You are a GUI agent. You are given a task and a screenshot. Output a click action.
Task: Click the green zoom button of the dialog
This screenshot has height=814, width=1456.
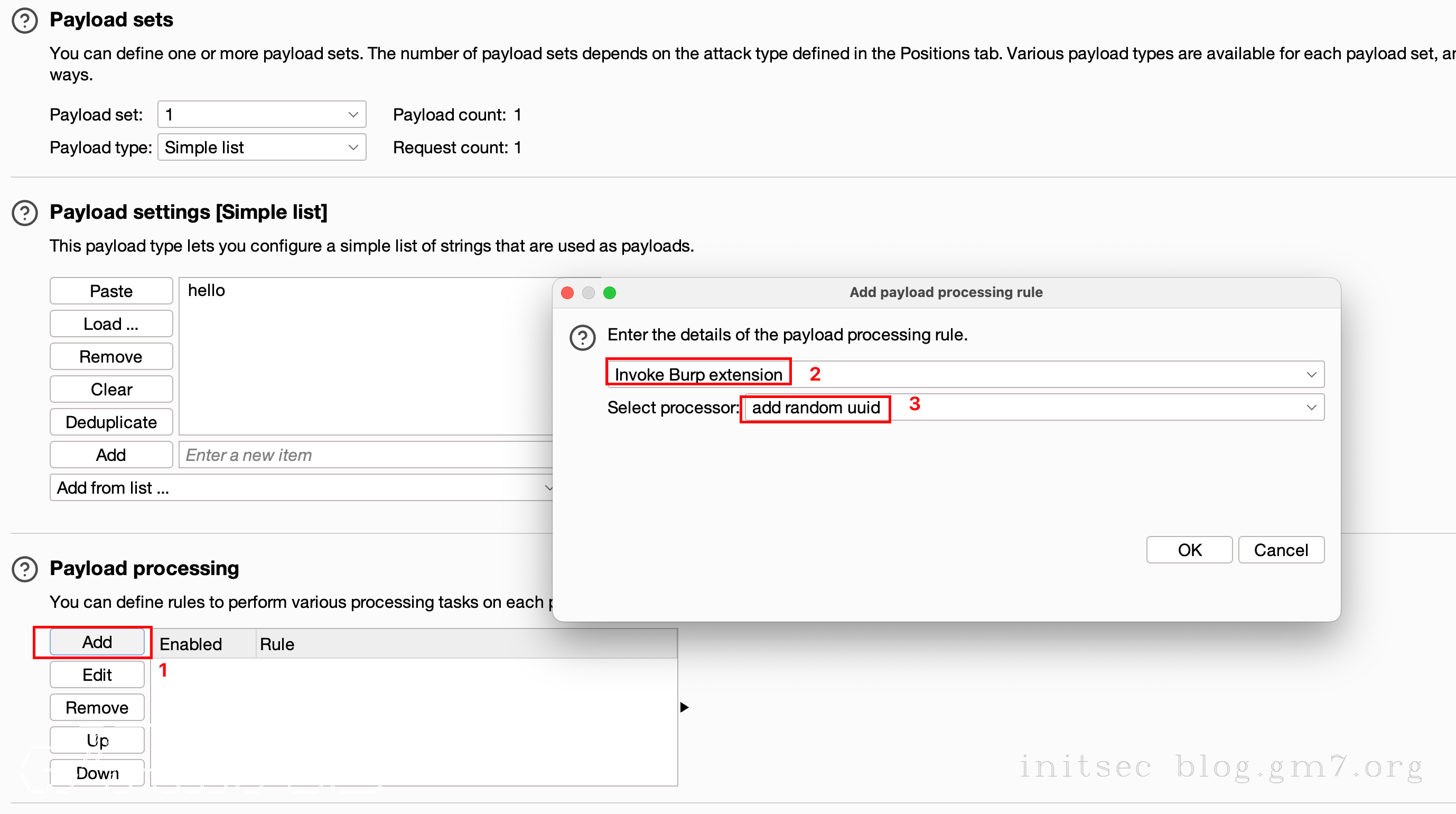609,292
